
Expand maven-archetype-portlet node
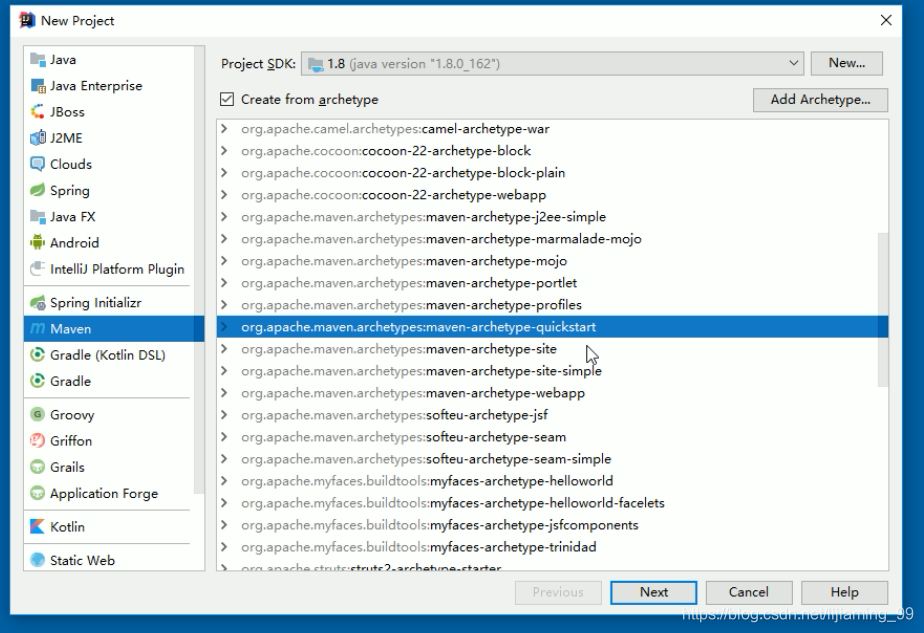(x=224, y=282)
